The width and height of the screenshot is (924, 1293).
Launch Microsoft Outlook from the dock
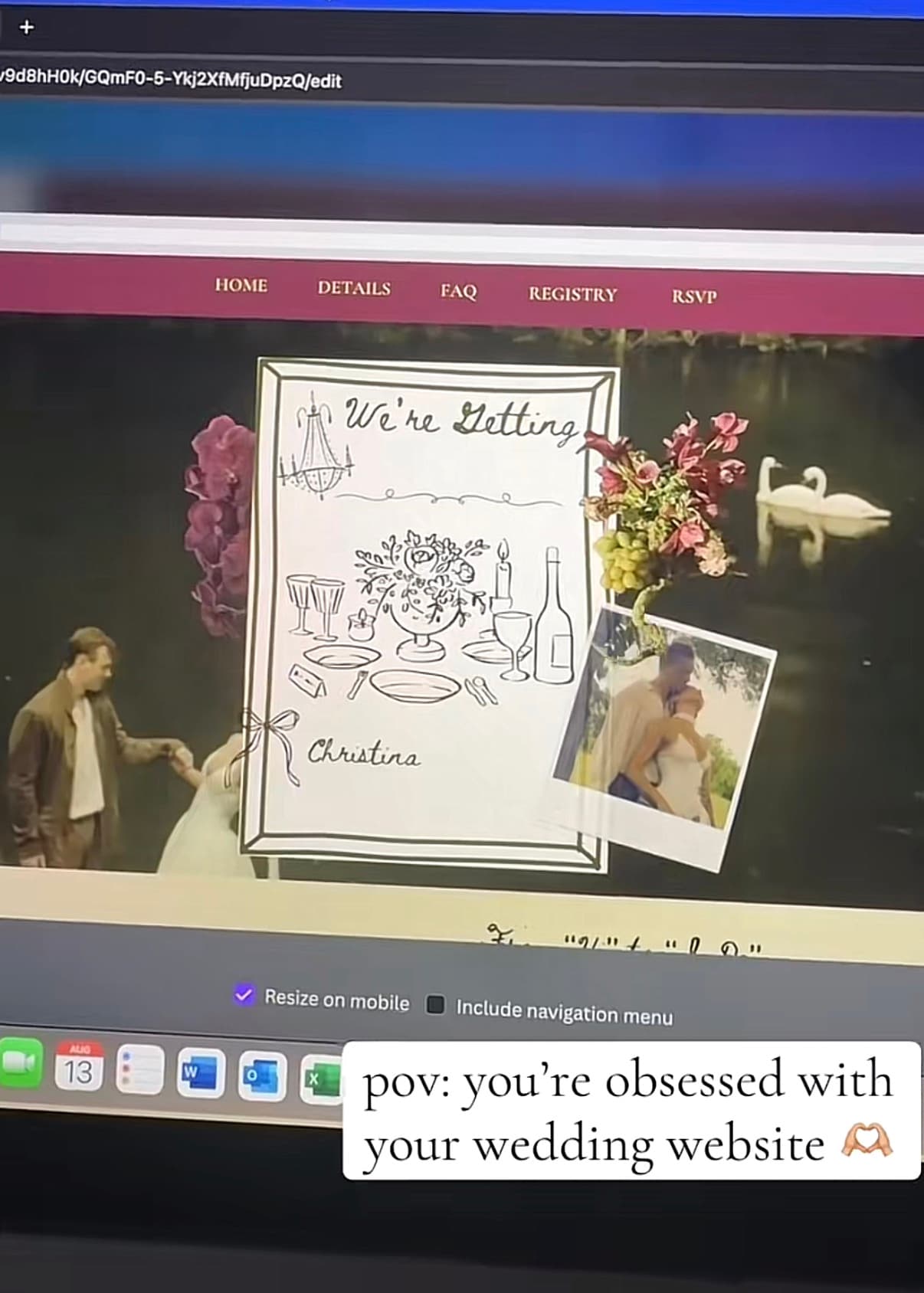click(262, 1076)
